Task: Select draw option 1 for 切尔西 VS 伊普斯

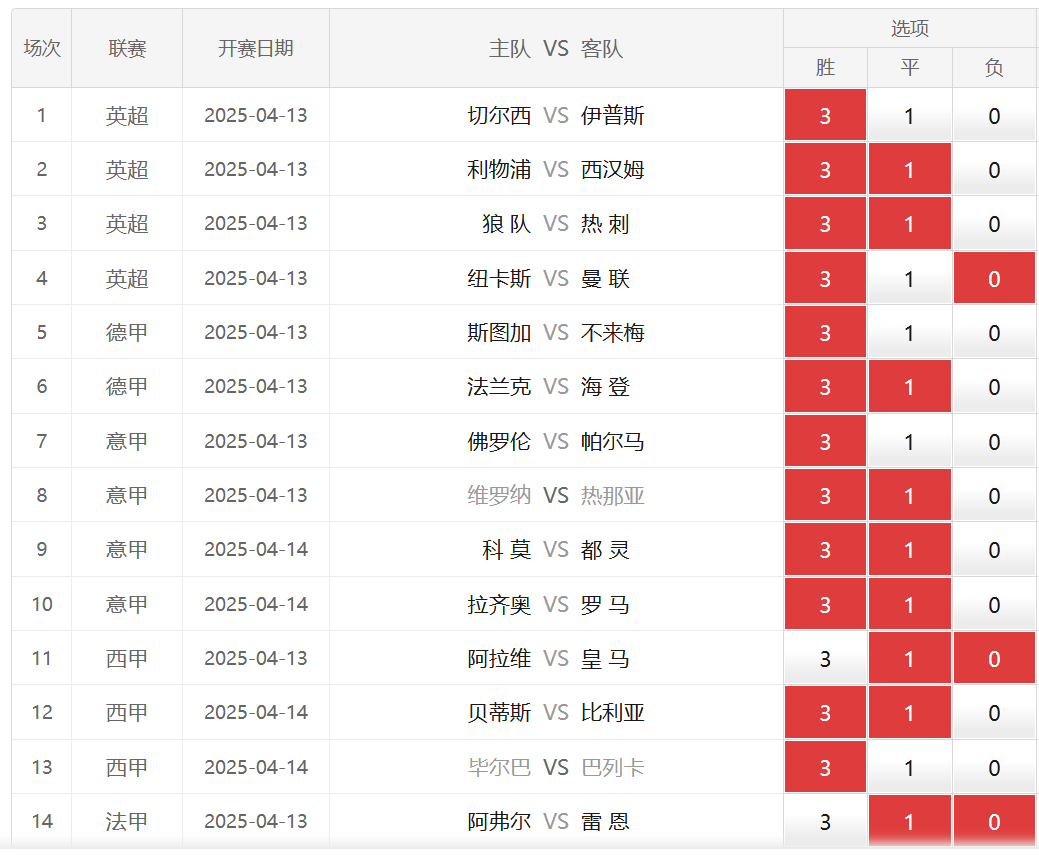Action: pos(909,115)
